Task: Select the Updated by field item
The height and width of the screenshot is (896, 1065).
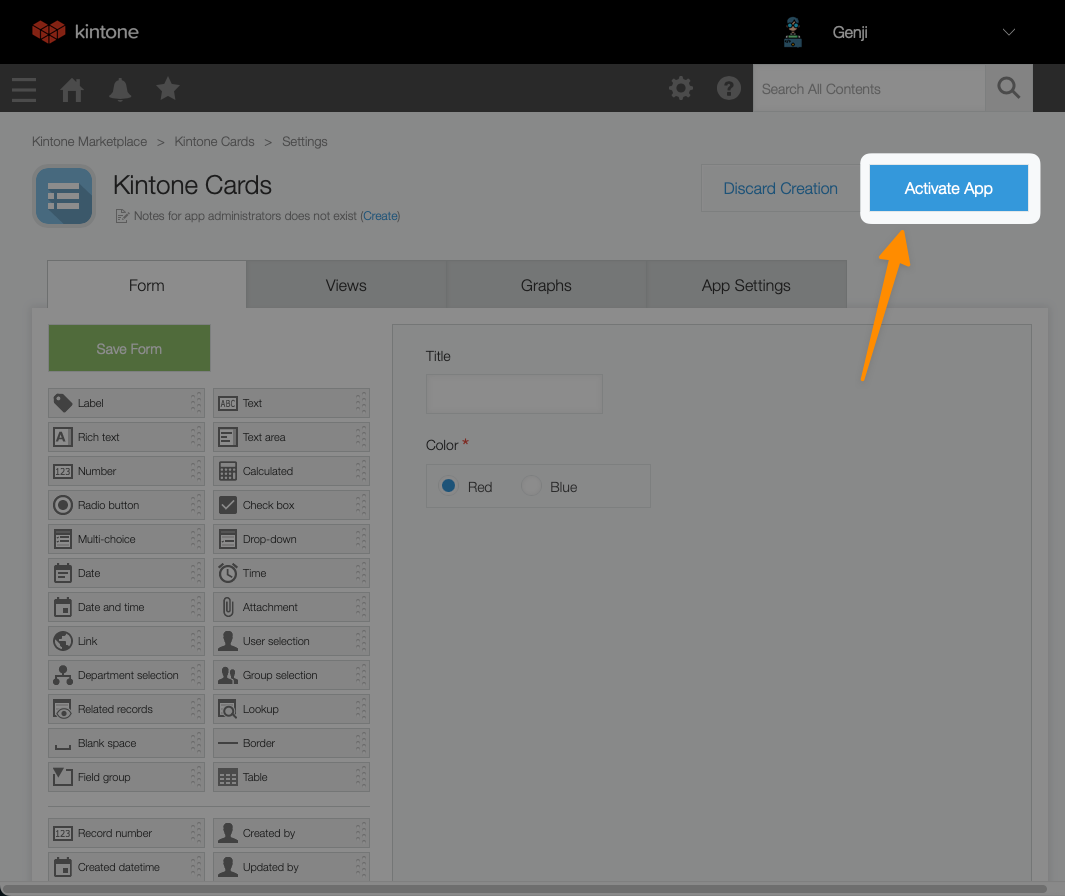Action: click(x=291, y=867)
